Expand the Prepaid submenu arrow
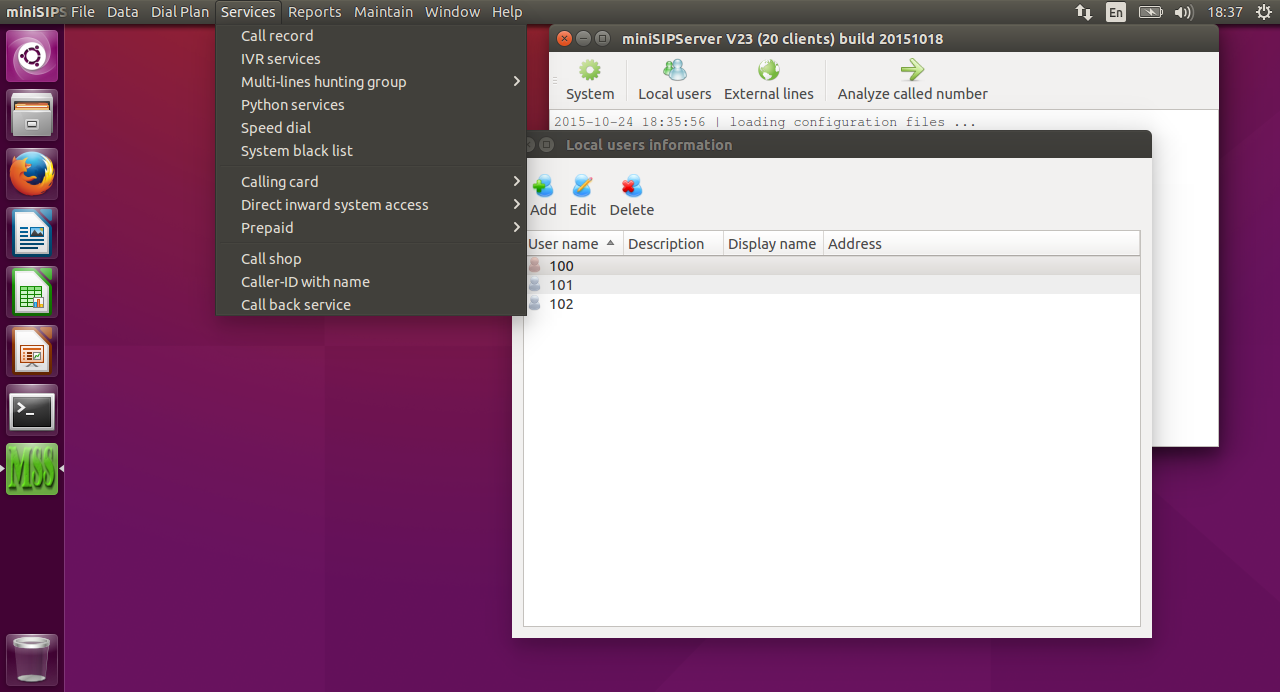The width and height of the screenshot is (1280, 692). [x=517, y=228]
